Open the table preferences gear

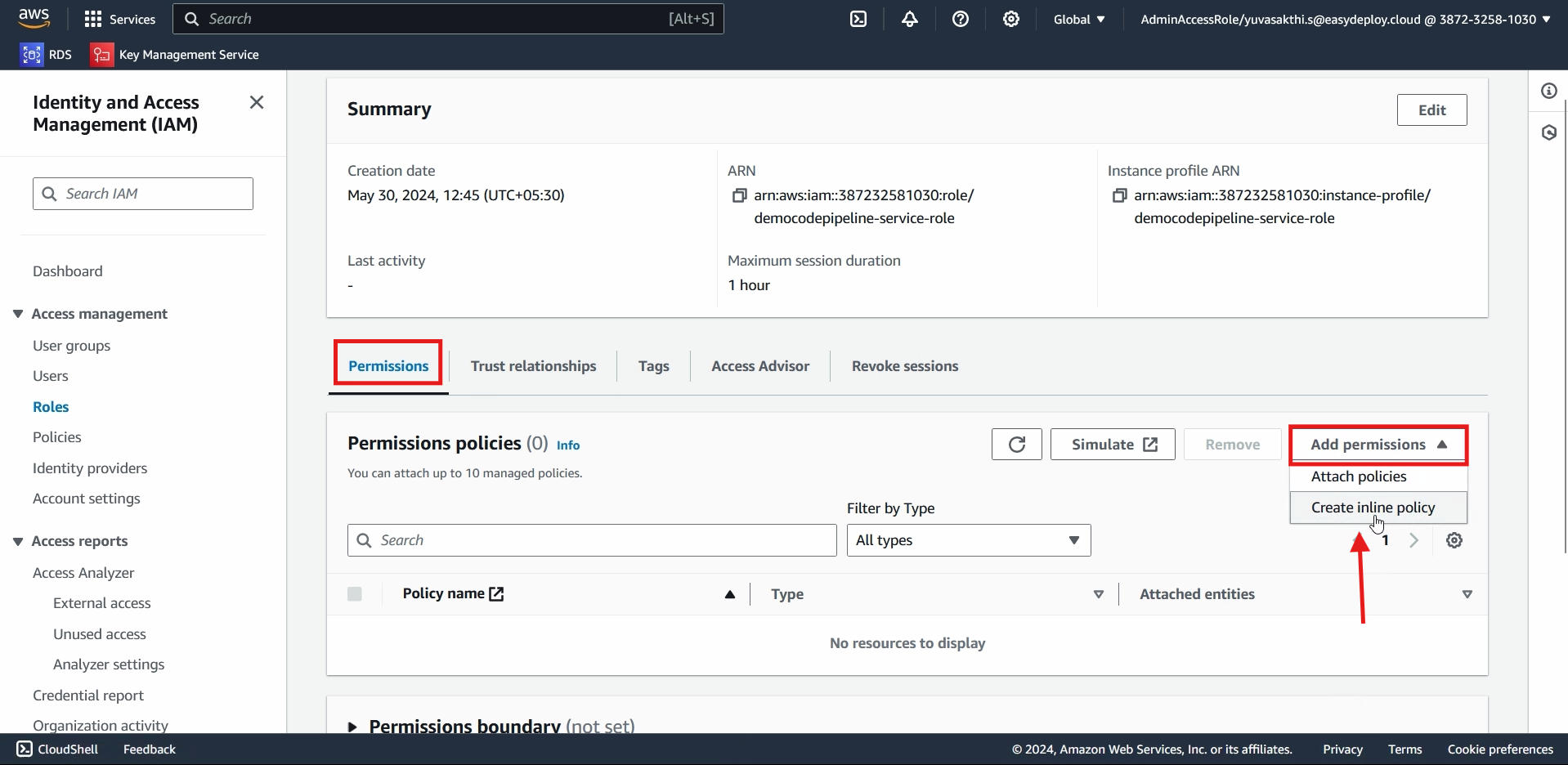coord(1454,540)
